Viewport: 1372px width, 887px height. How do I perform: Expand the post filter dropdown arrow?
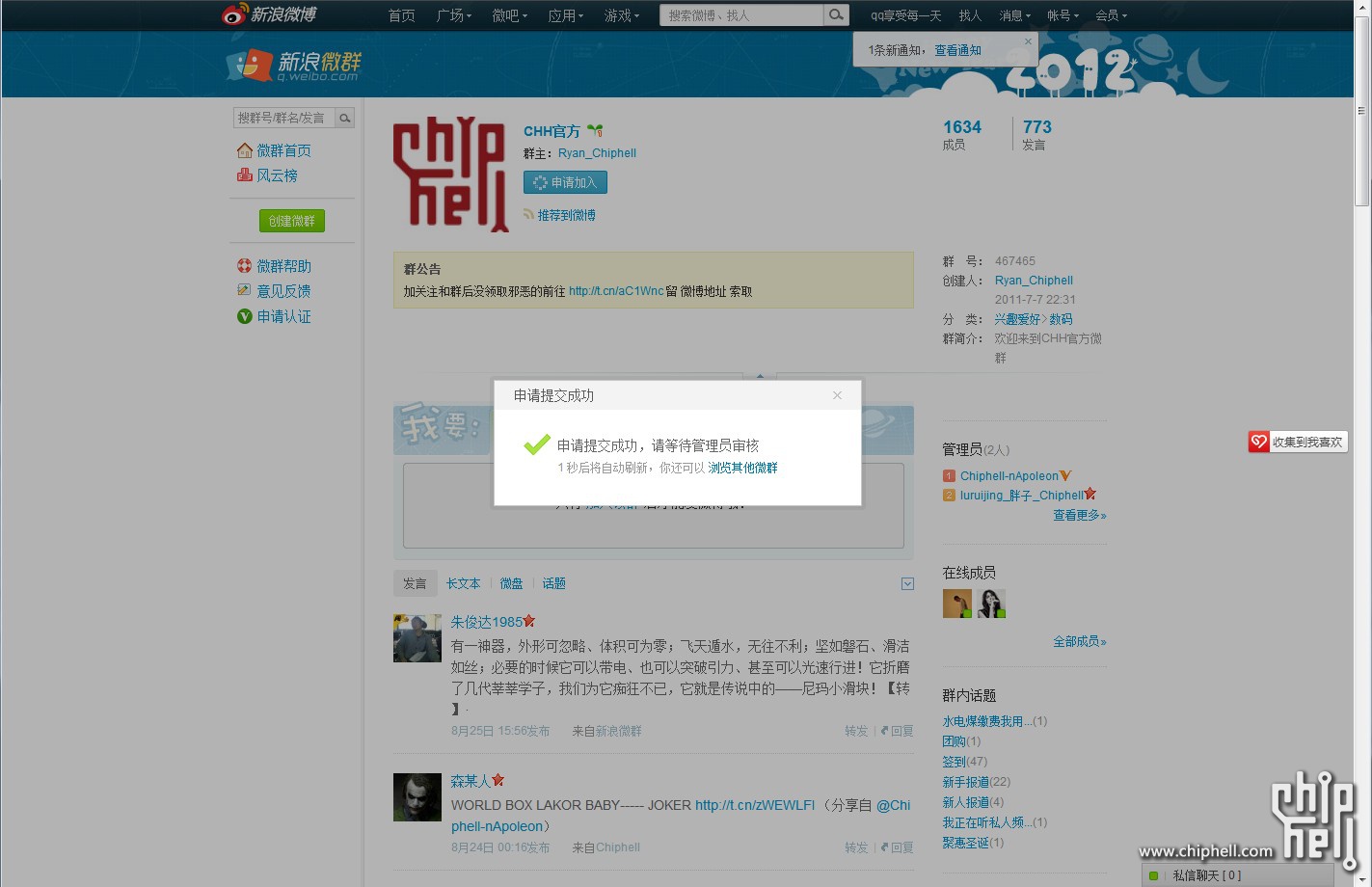tap(907, 584)
